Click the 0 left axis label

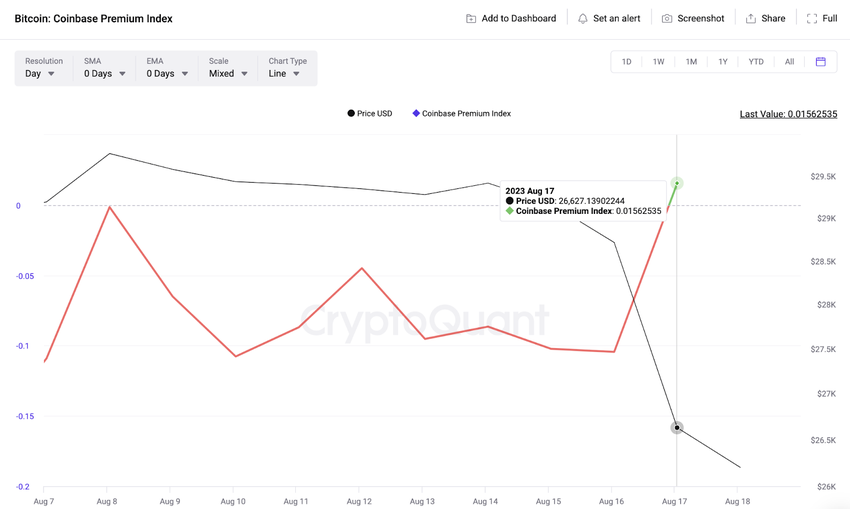click(x=18, y=206)
